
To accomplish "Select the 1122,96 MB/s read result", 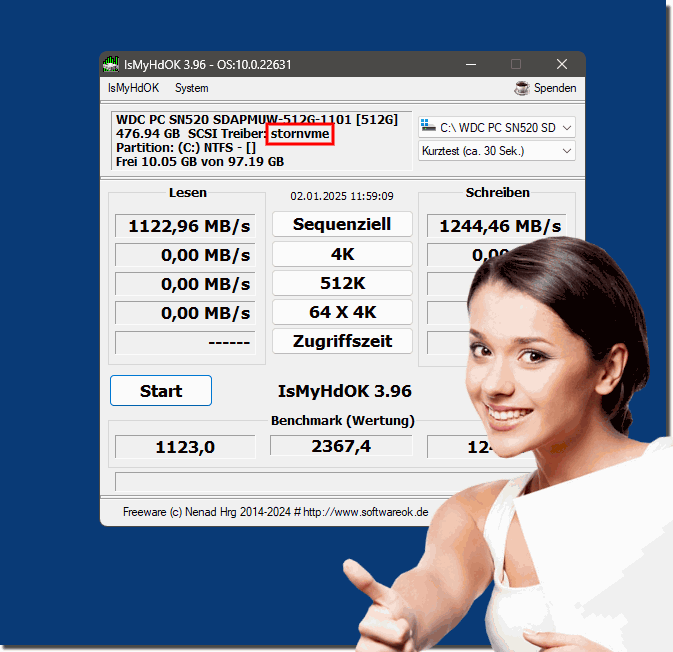I will 185,226.
